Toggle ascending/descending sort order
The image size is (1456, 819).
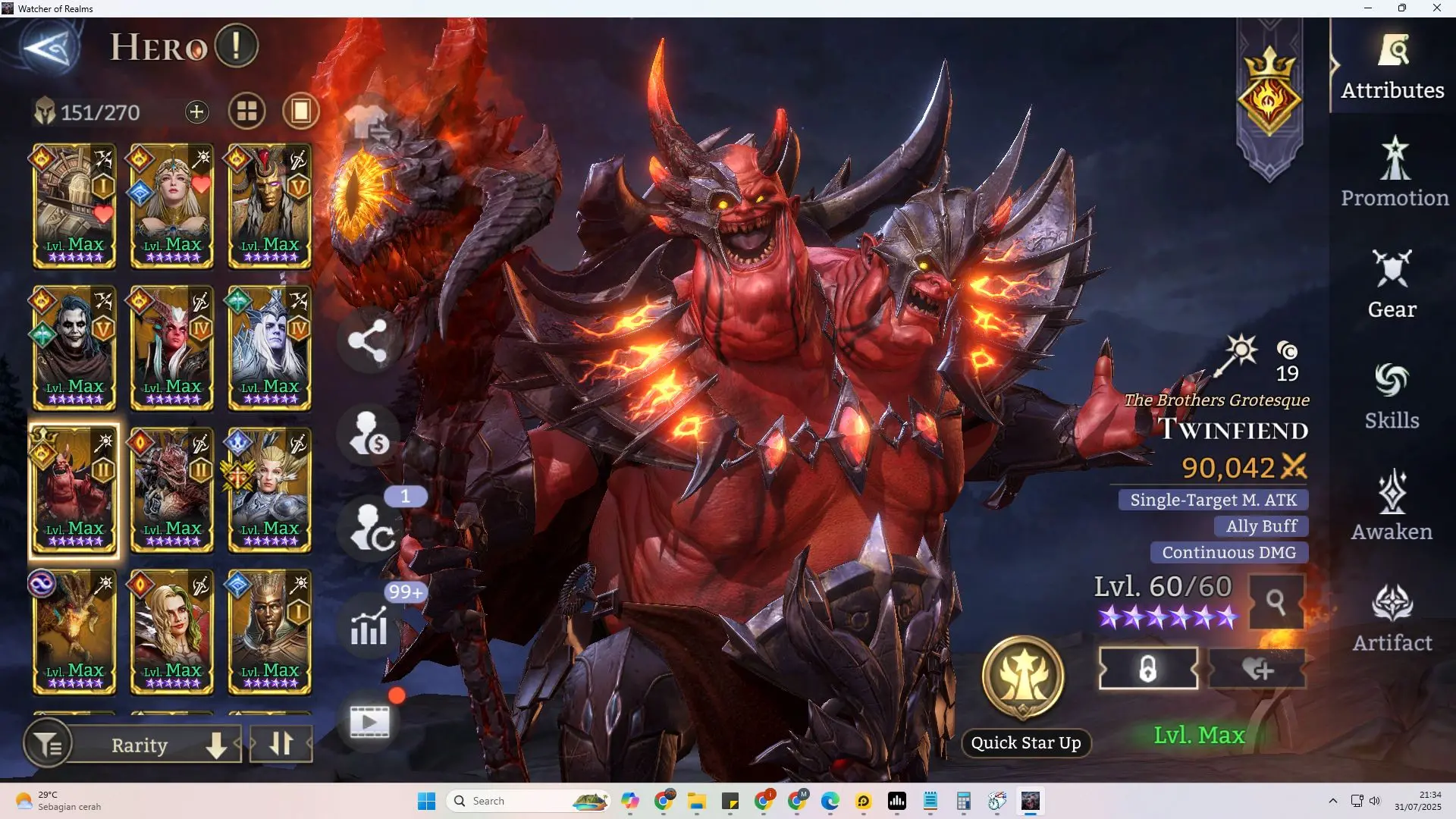tap(281, 744)
